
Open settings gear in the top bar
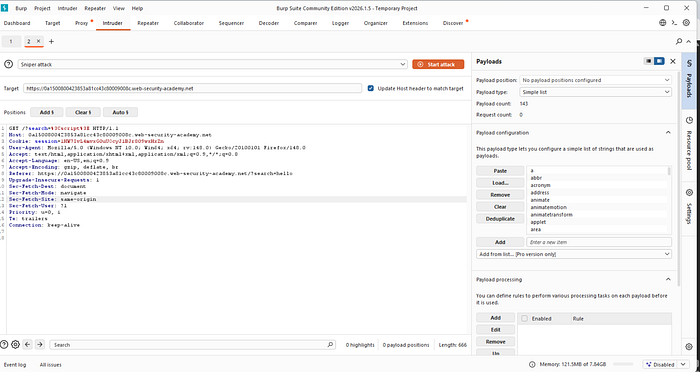[687, 23]
